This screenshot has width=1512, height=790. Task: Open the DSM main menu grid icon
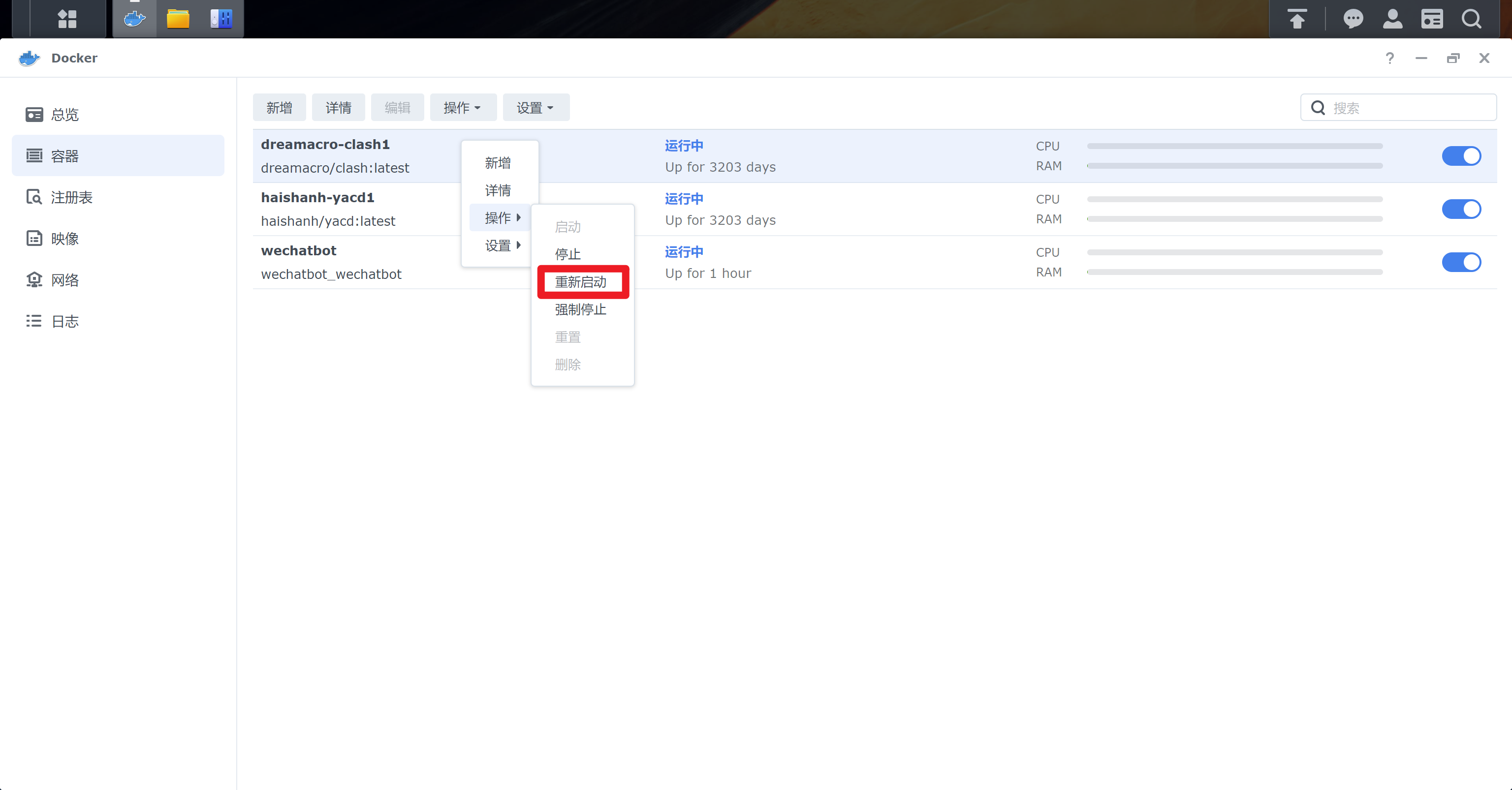click(x=67, y=19)
